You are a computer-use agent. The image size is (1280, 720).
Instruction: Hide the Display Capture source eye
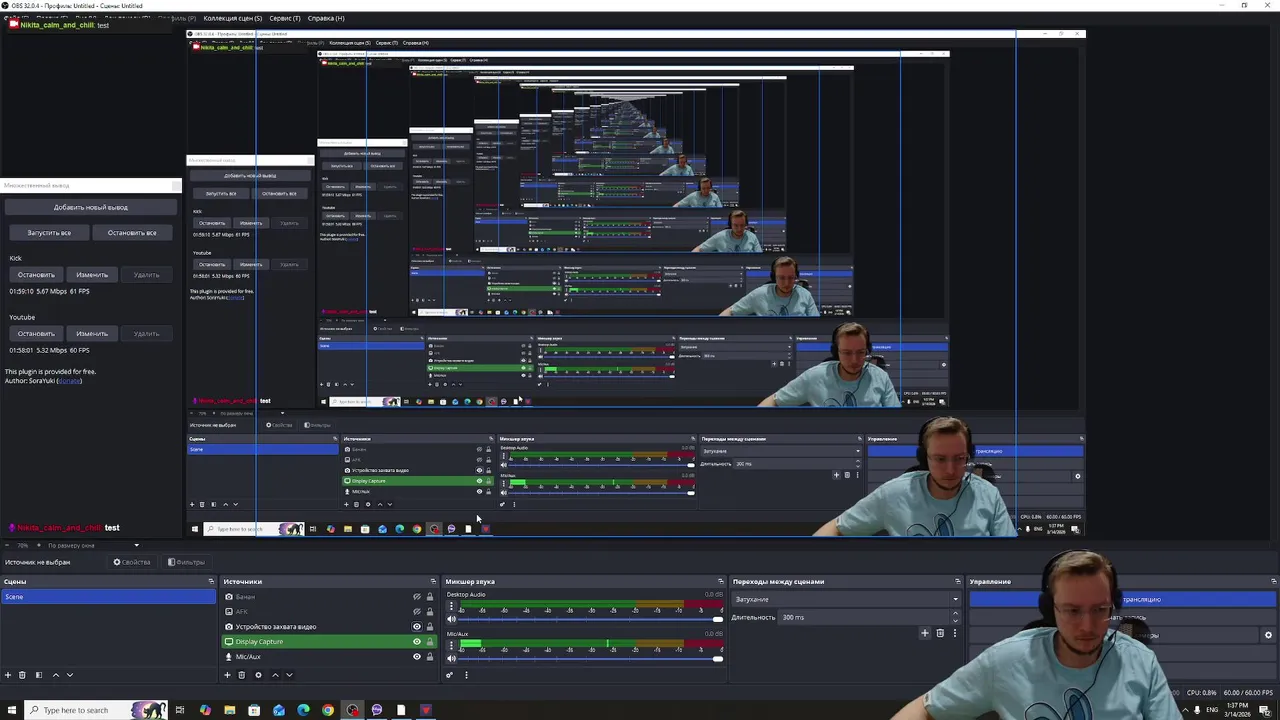click(417, 642)
